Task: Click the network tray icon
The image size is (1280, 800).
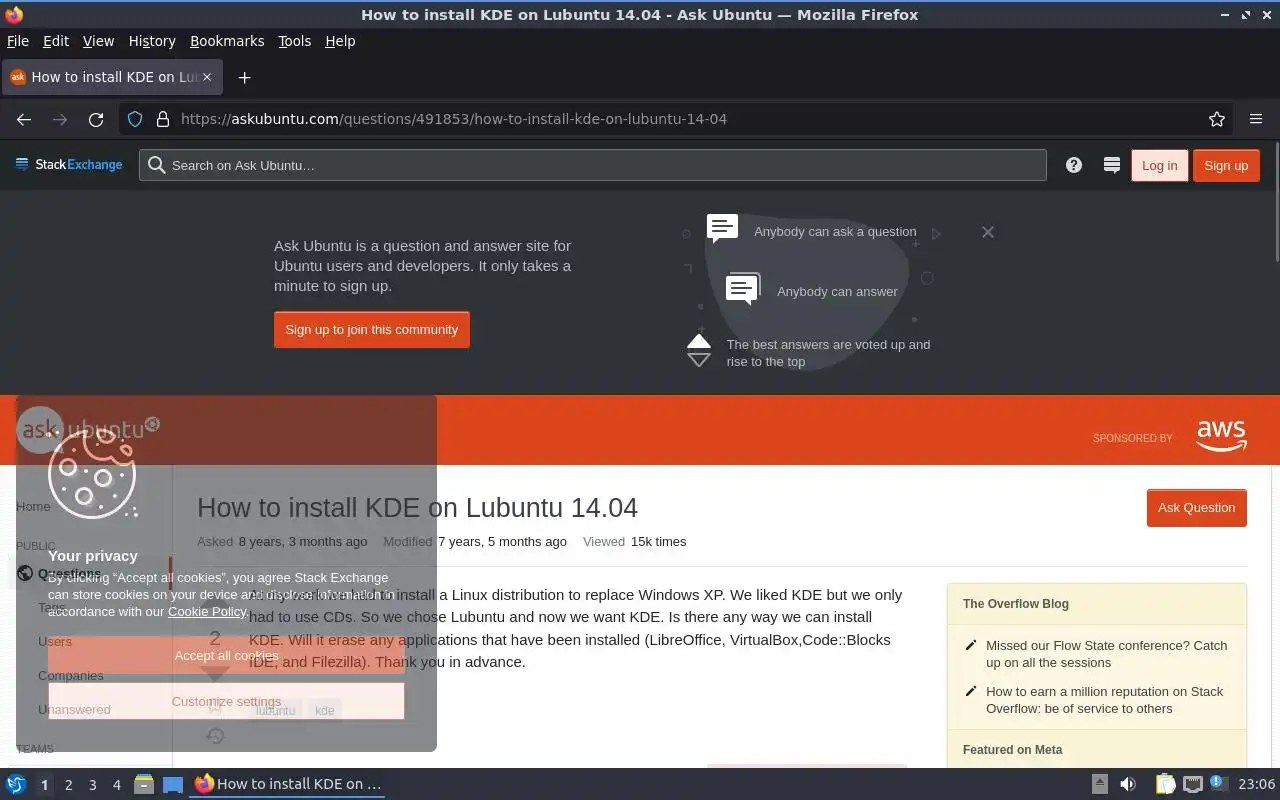Action: pos(1192,784)
